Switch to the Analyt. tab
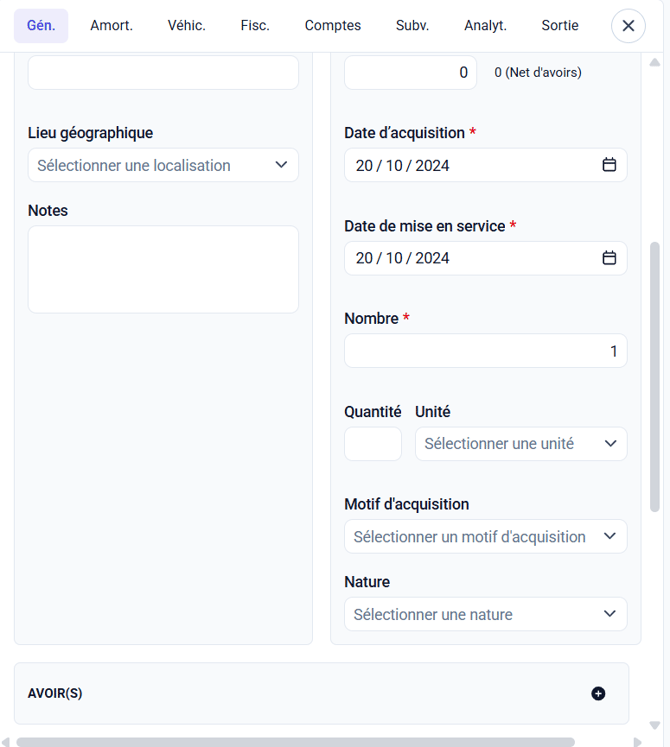670x747 pixels. pyautogui.click(x=485, y=26)
